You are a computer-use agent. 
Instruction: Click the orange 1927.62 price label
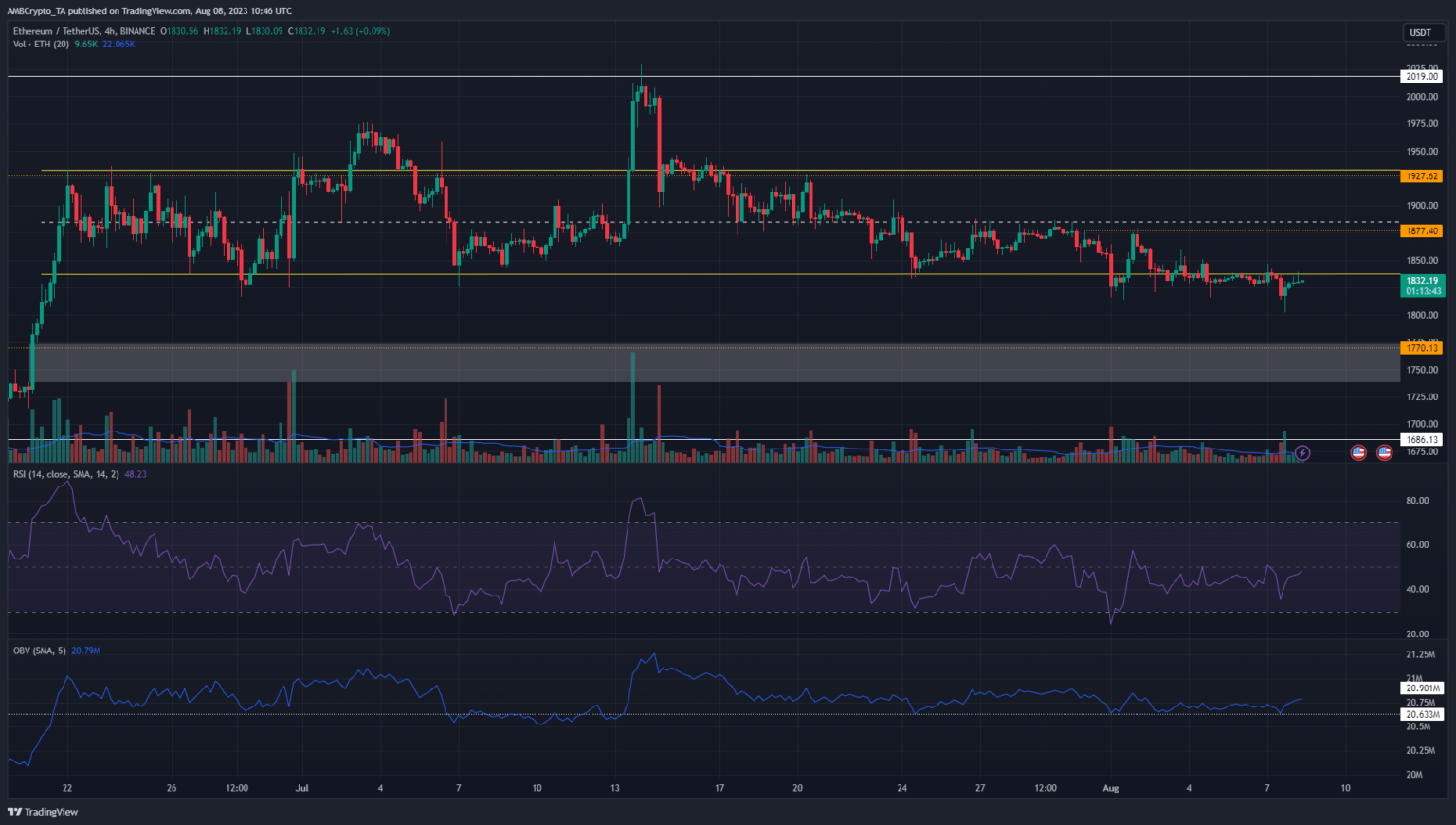coord(1421,176)
